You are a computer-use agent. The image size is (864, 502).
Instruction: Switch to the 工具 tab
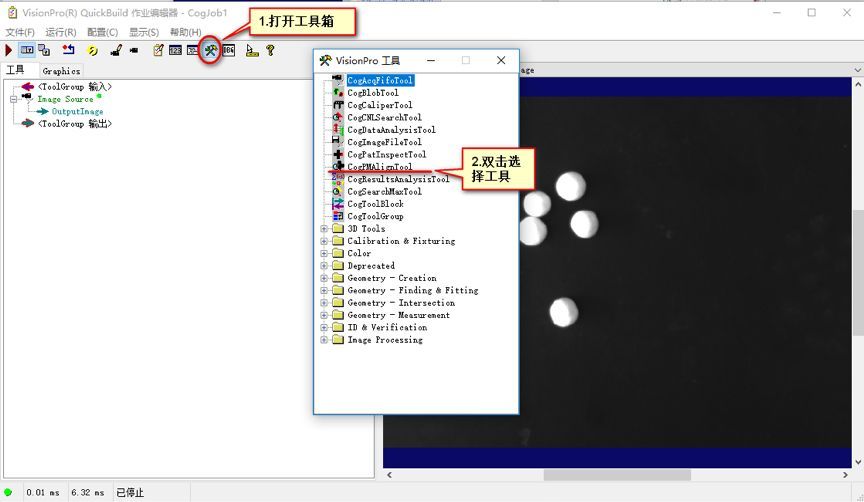(x=15, y=70)
